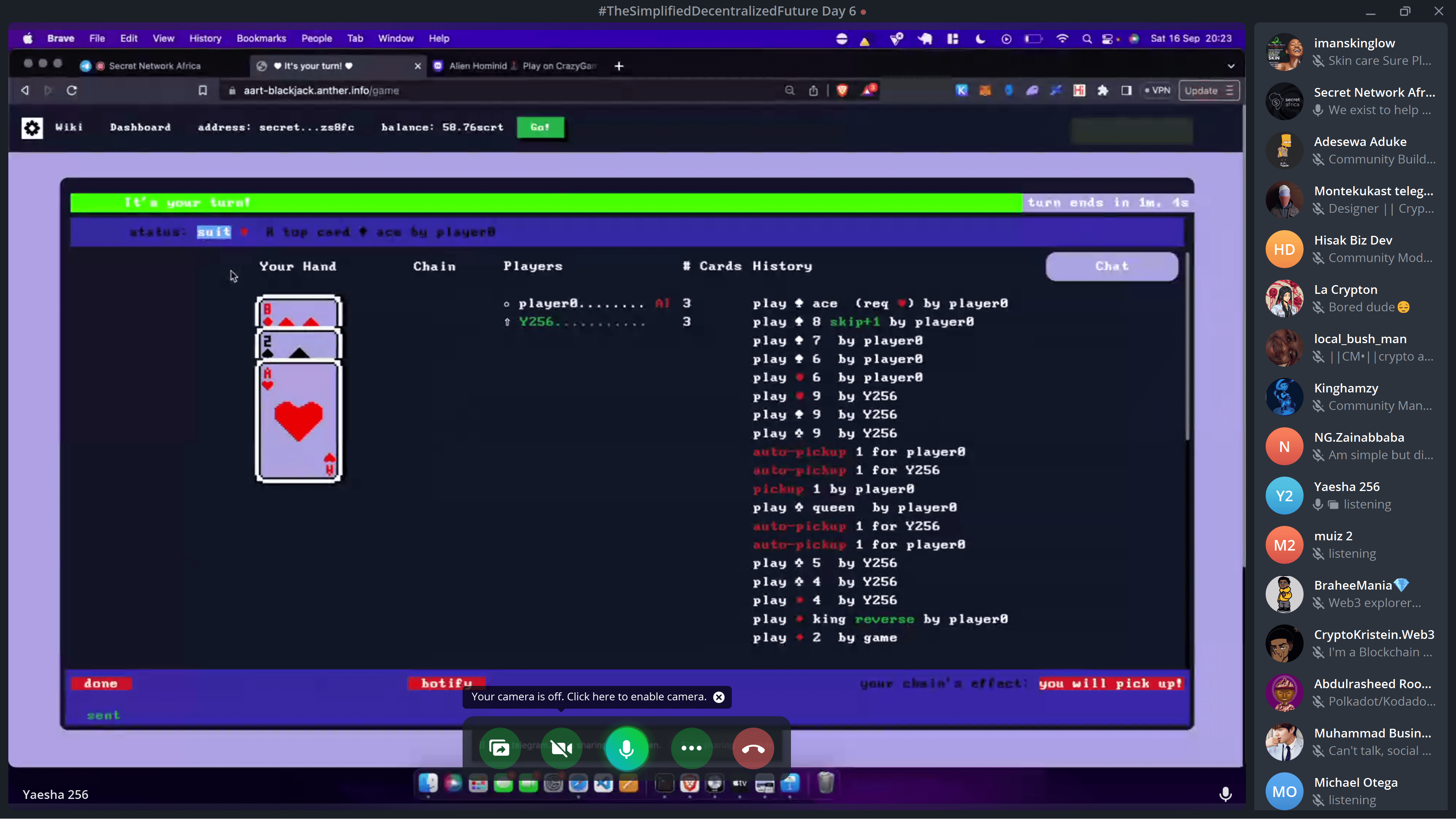Bookmark this page icon in address bar

(203, 91)
